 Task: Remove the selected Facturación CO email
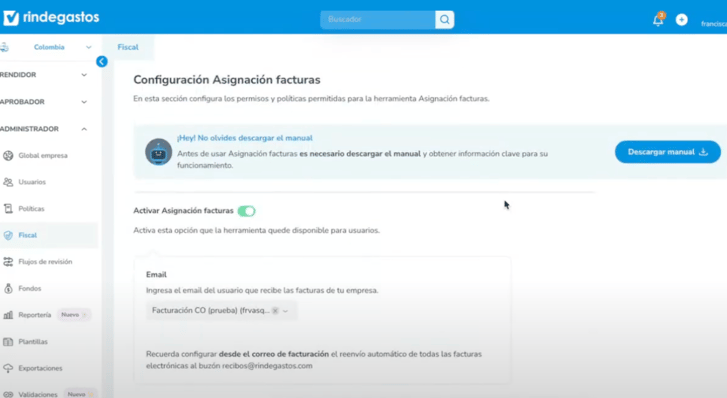[275, 311]
